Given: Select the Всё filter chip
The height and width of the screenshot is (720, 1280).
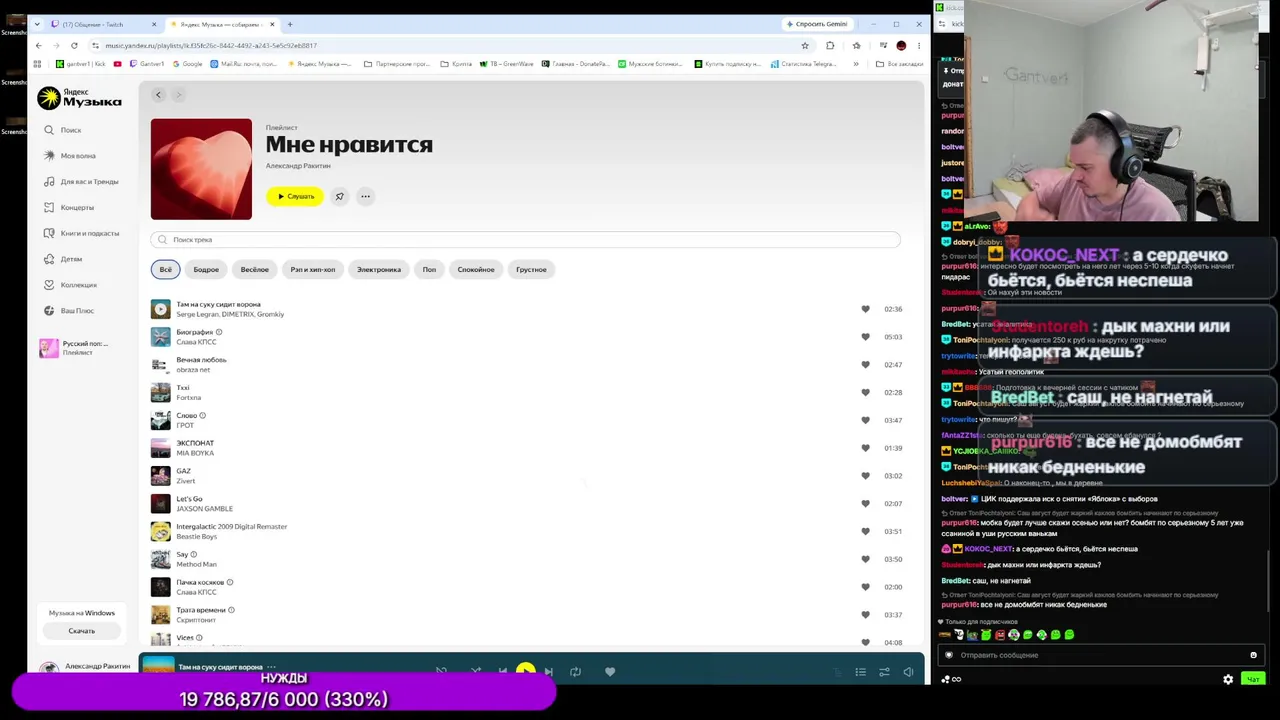Looking at the screenshot, I should point(166,269).
